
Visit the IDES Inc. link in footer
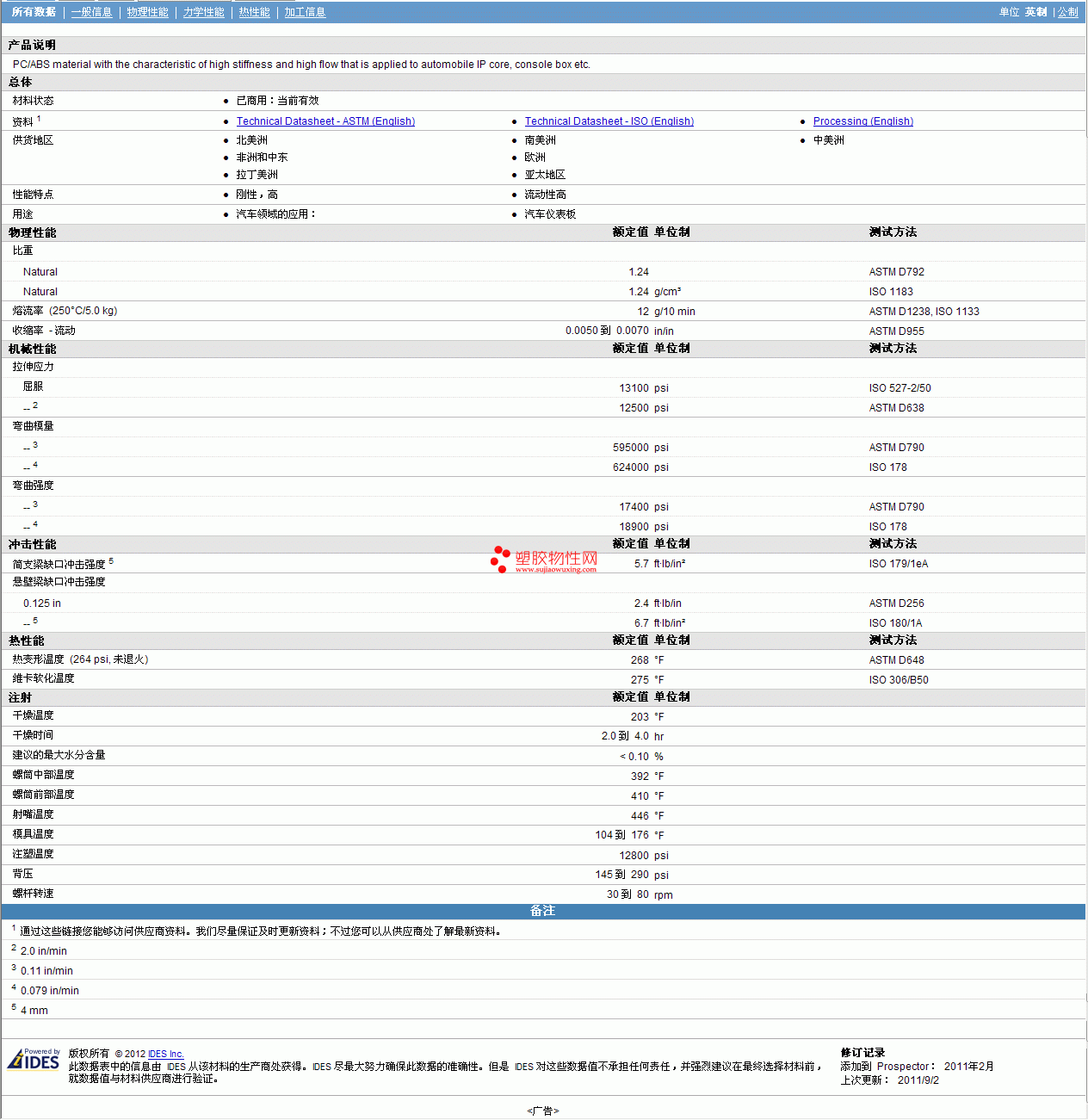pyautogui.click(x=165, y=1054)
